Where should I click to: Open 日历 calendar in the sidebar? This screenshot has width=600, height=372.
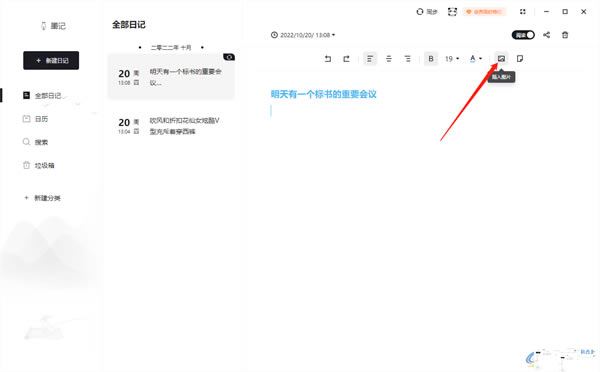[x=36, y=119]
